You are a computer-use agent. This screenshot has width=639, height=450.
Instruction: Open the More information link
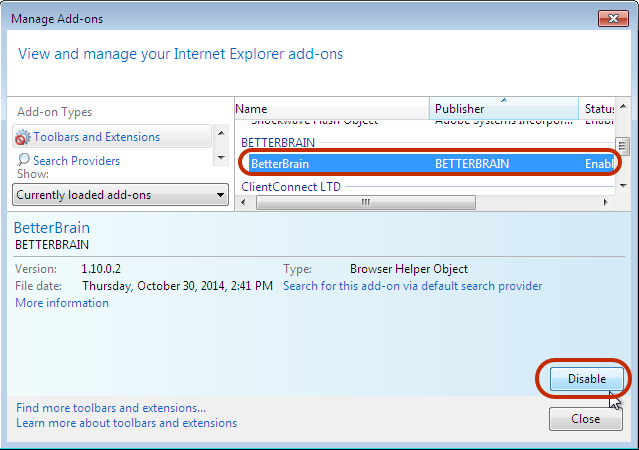coord(62,303)
